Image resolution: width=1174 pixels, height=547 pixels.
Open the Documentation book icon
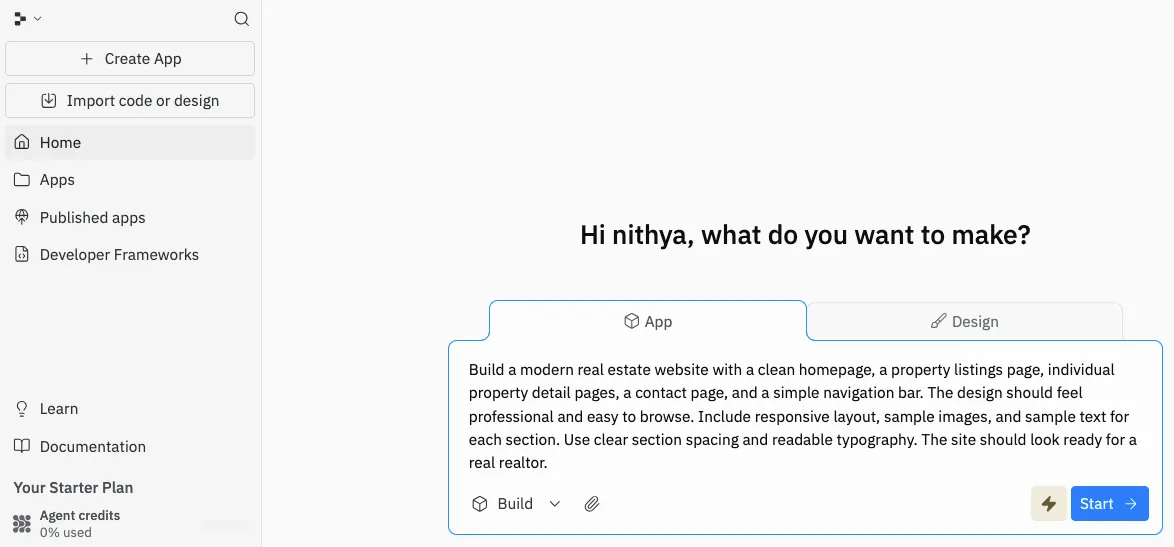click(22, 447)
